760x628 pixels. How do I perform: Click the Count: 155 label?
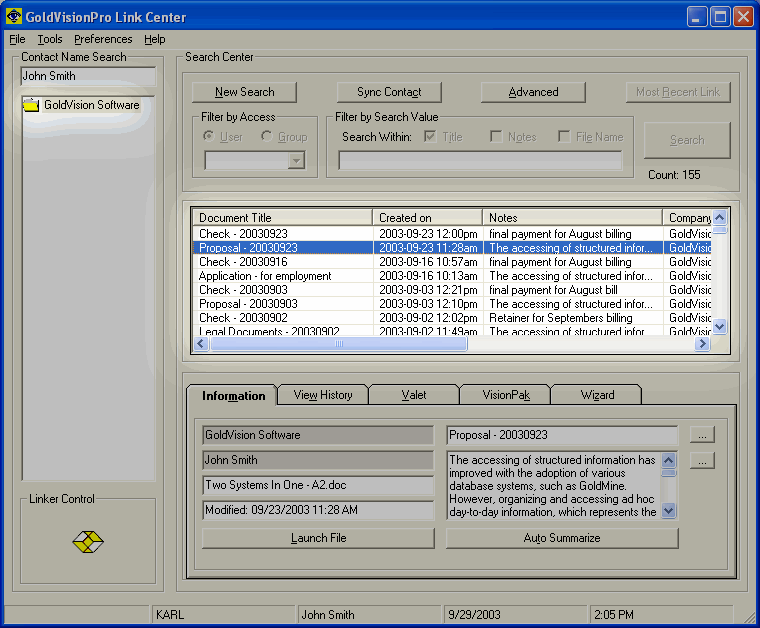click(x=674, y=175)
